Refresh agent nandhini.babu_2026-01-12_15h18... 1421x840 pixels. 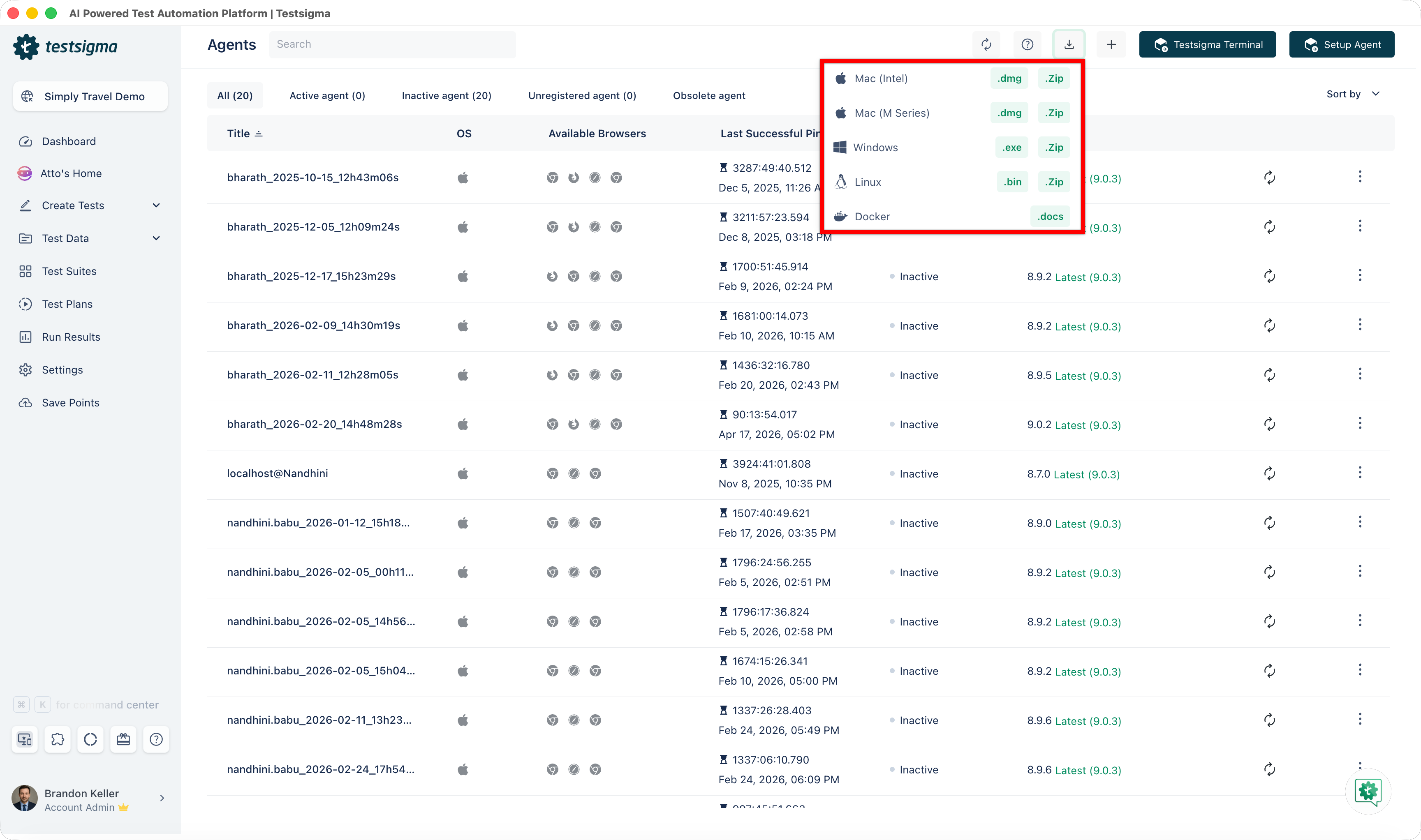pos(1269,522)
